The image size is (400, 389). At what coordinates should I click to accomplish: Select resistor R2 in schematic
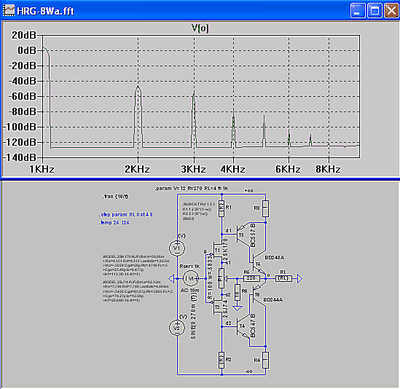221,360
